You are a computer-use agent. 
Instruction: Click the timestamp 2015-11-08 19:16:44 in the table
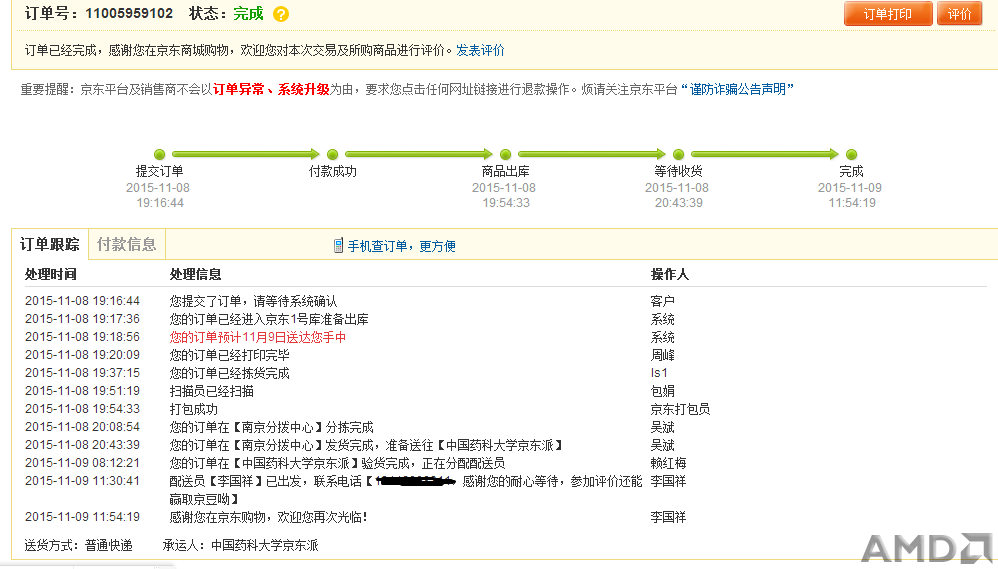coord(82,300)
